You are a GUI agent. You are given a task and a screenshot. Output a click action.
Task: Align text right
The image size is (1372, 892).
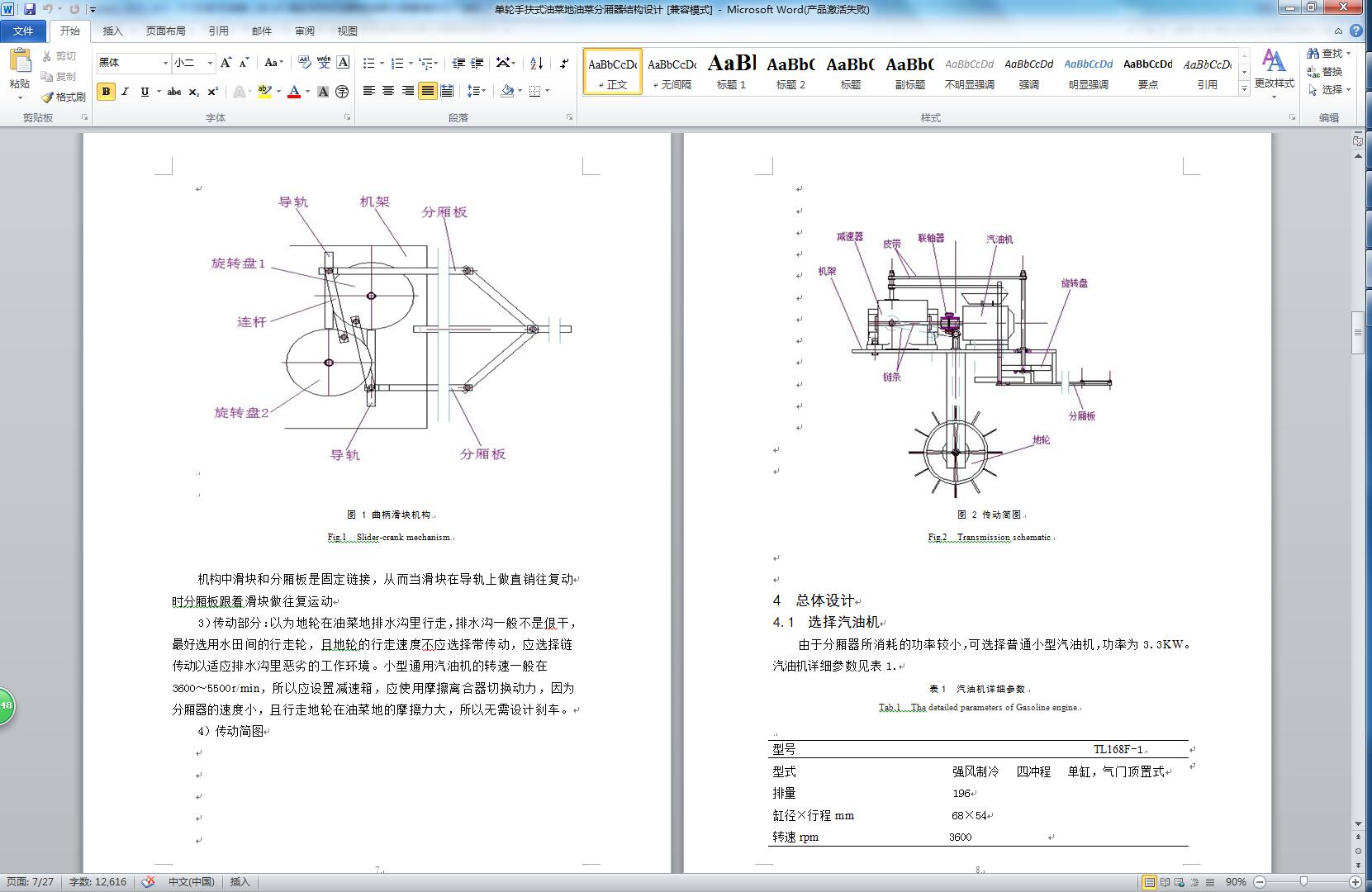408,91
